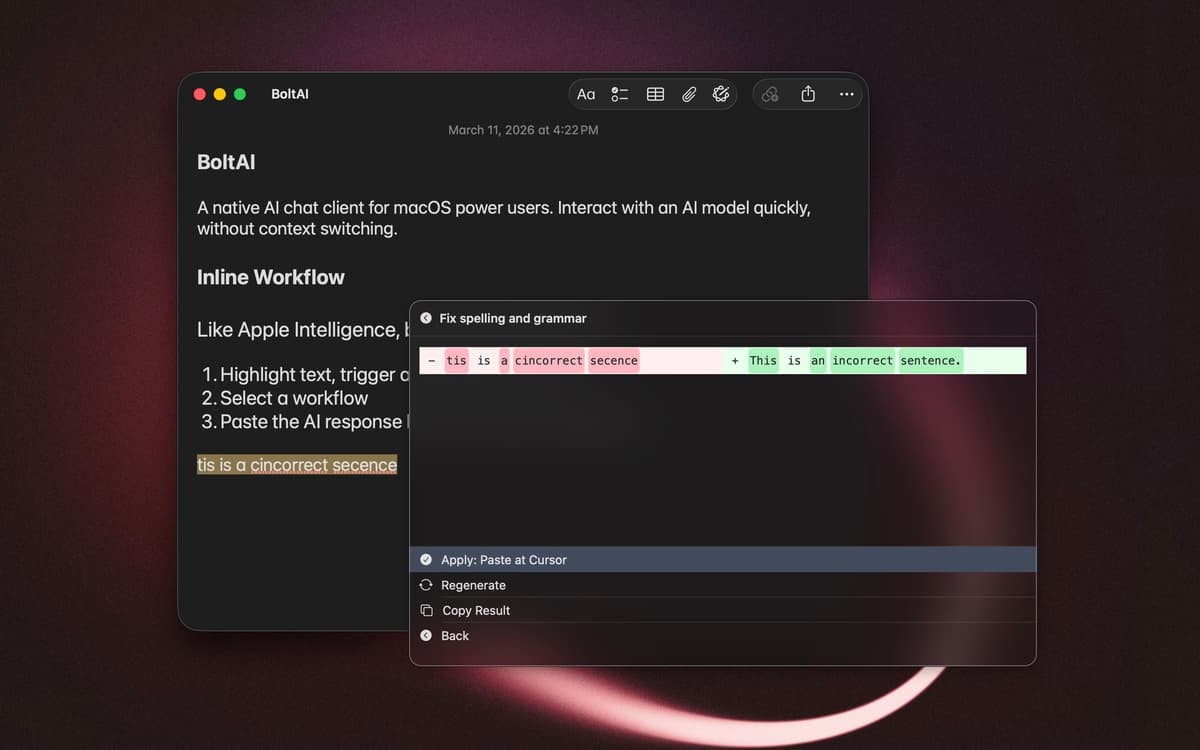Viewport: 1200px width, 750px height.
Task: Click the paperclip attachment icon
Action: [689, 94]
